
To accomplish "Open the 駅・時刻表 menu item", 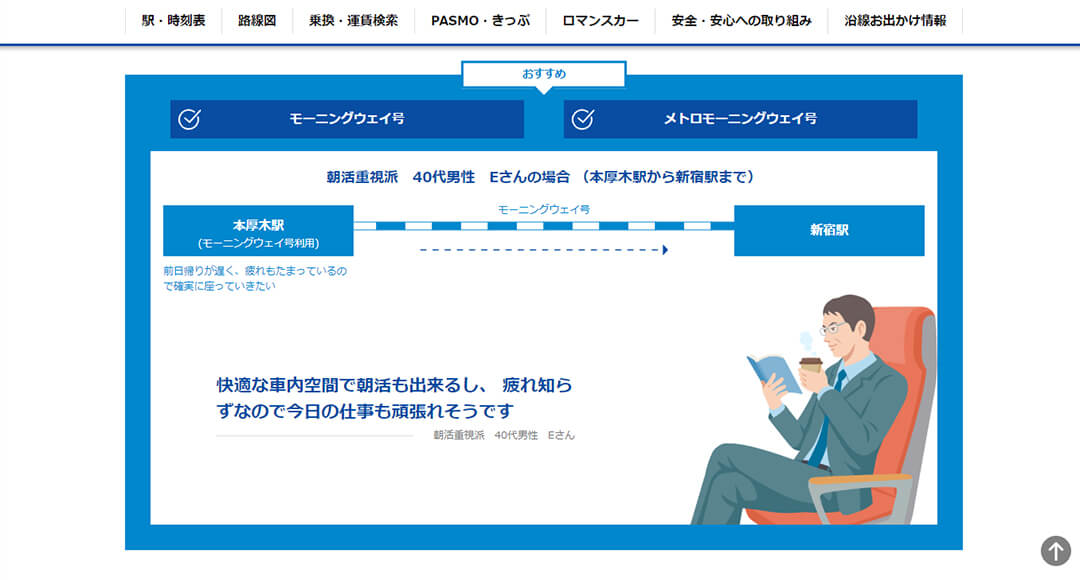I will (174, 21).
